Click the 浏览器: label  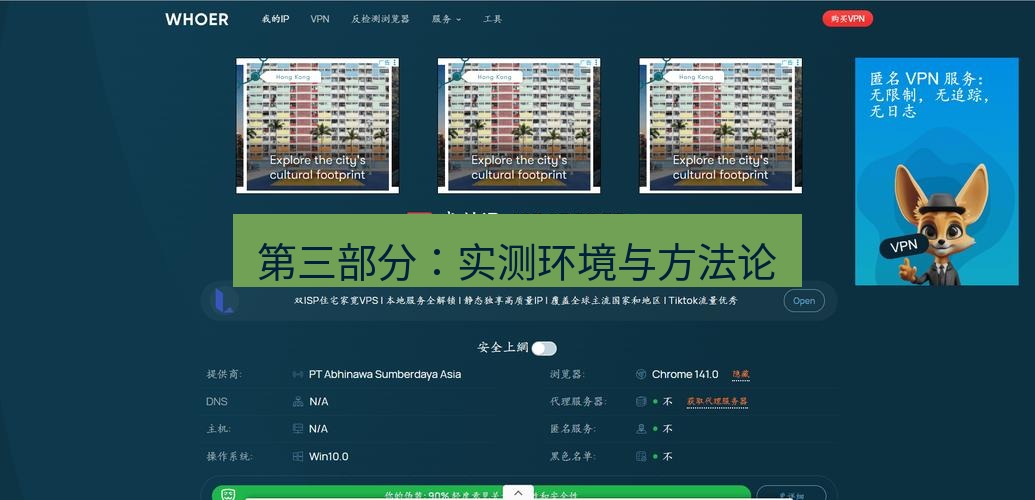[567, 375]
